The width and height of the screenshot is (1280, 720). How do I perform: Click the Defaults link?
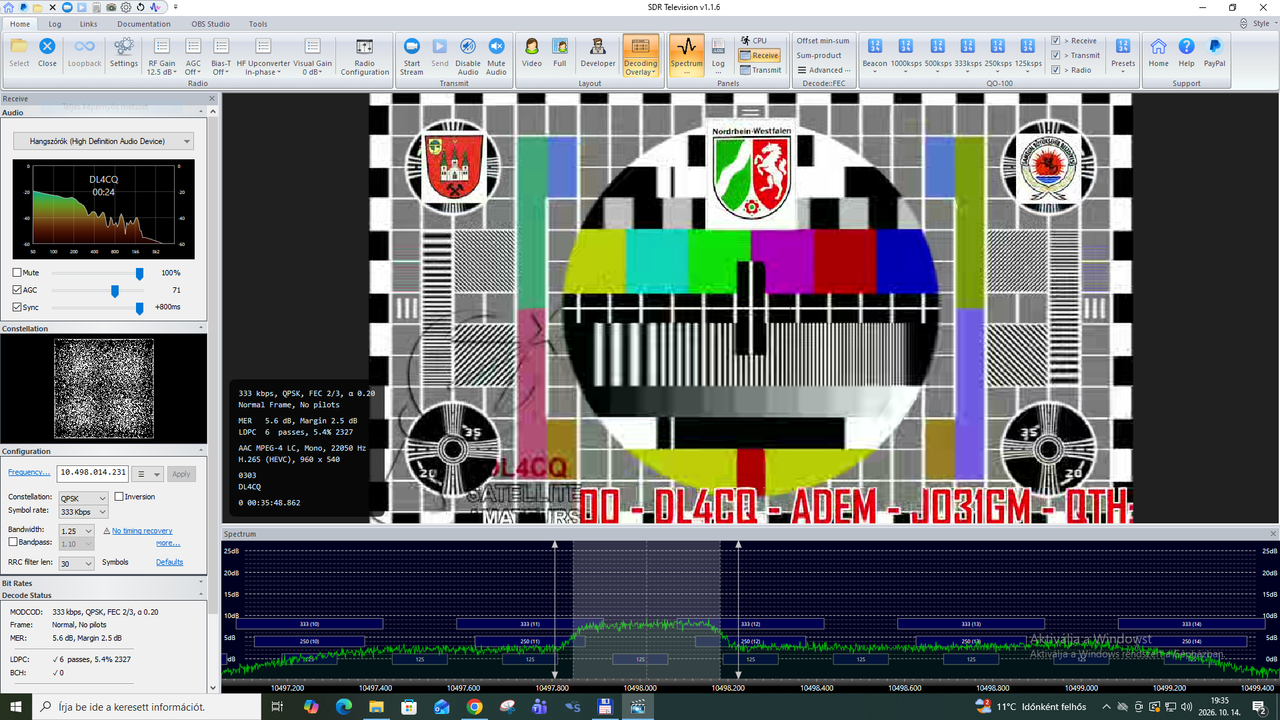pyautogui.click(x=170, y=562)
